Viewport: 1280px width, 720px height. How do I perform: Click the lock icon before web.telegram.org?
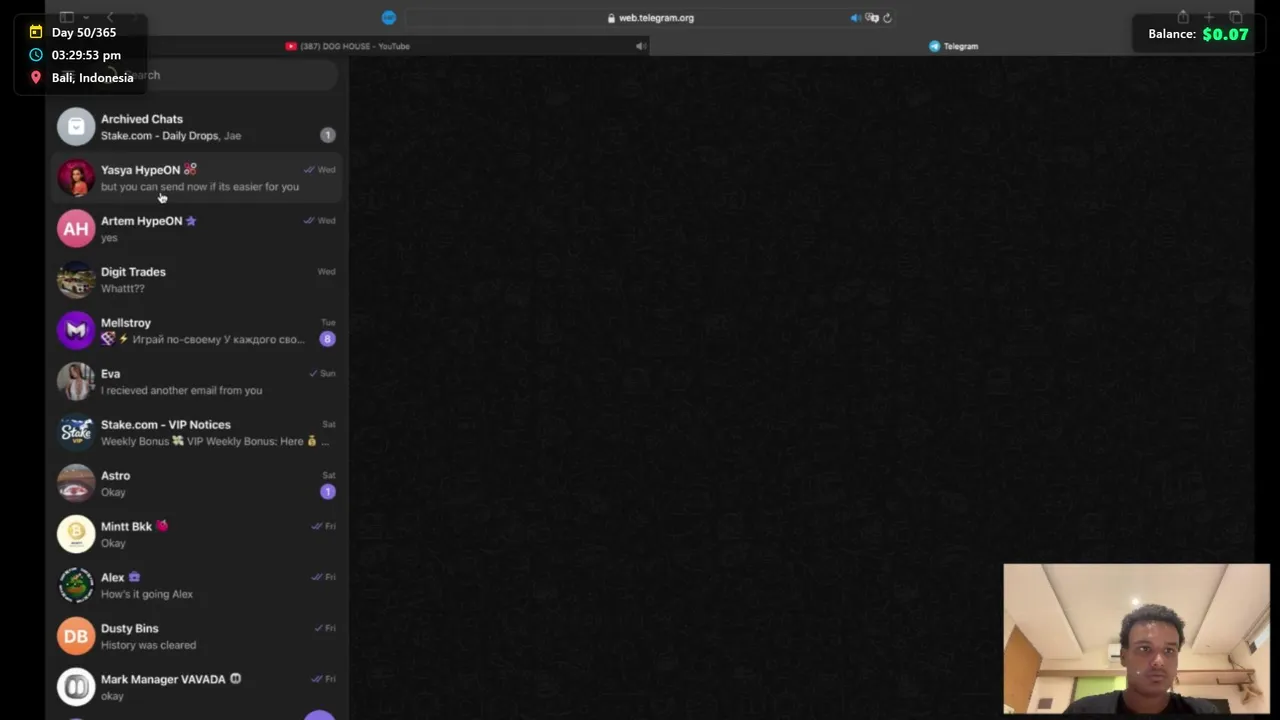612,18
